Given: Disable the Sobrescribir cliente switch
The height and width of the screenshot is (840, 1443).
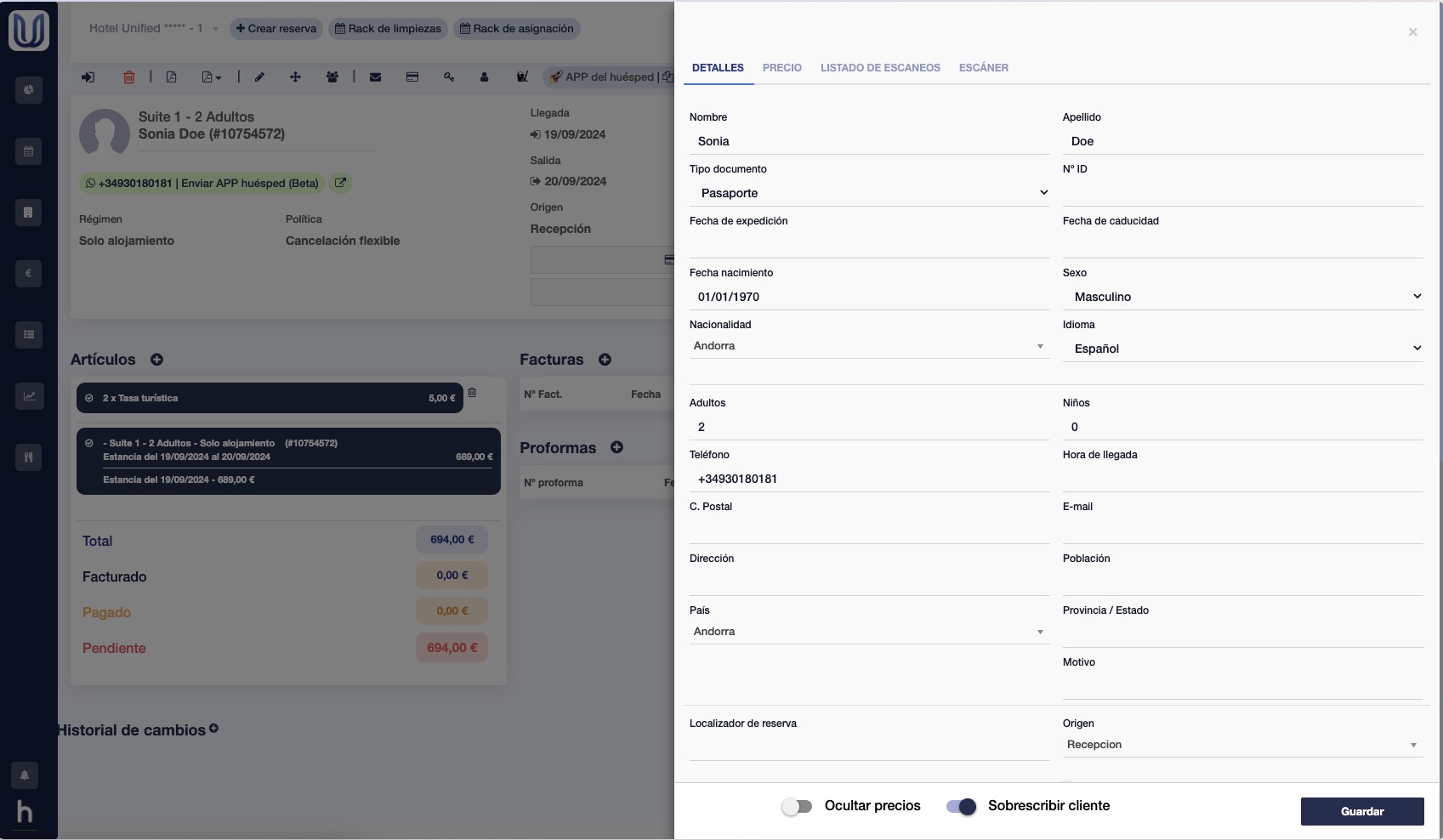Looking at the screenshot, I should coord(961,807).
